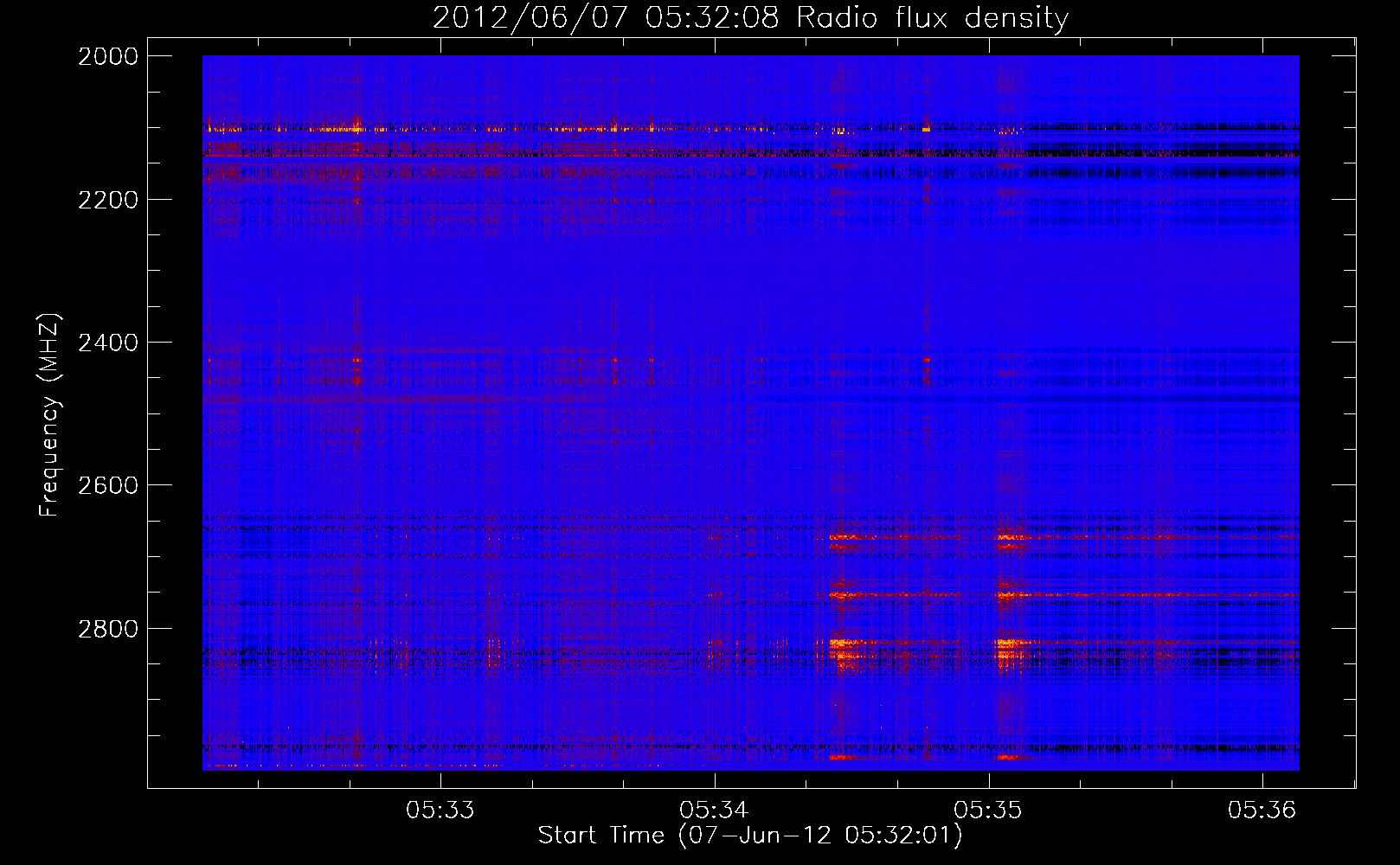Click the 'Frequency (MHZ)' axis label
Image resolution: width=1400 pixels, height=865 pixels.
(x=50, y=415)
